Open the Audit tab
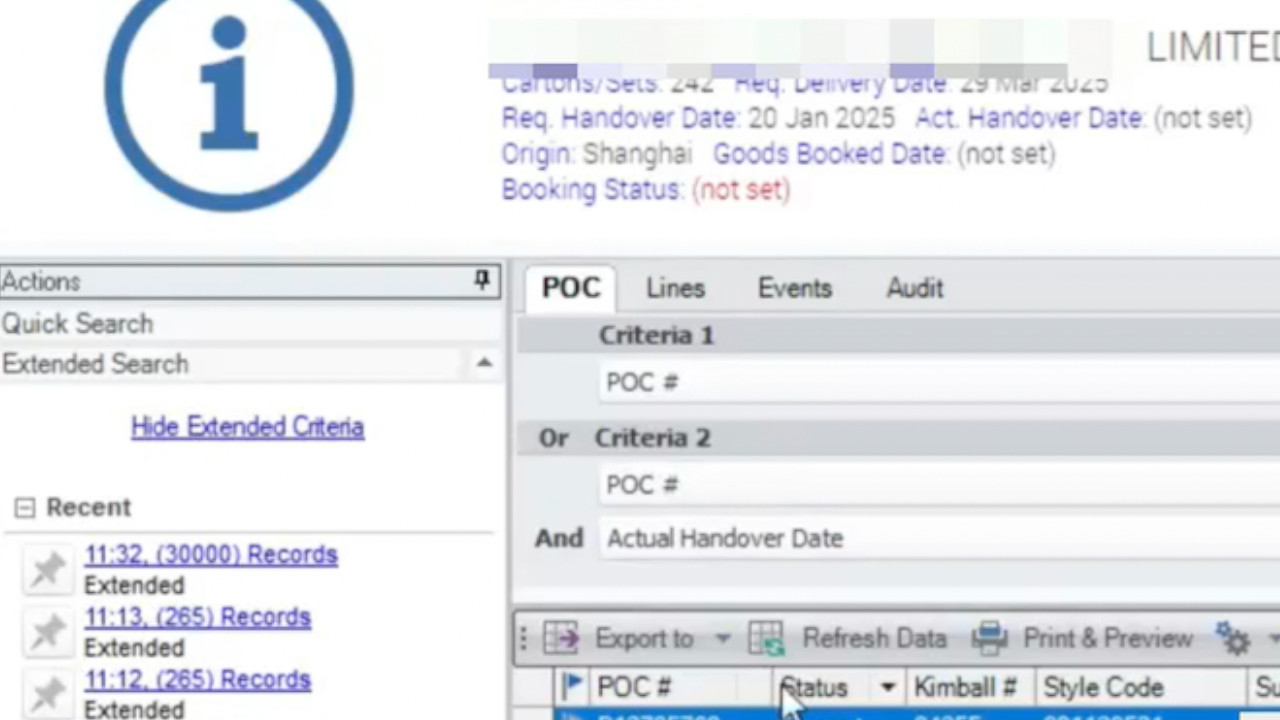 tap(914, 288)
